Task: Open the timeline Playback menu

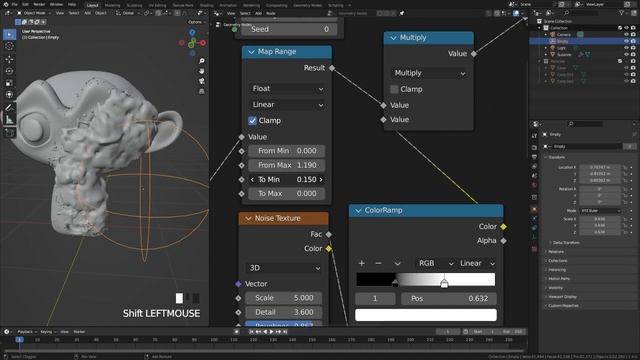Action: pyautogui.click(x=27, y=332)
